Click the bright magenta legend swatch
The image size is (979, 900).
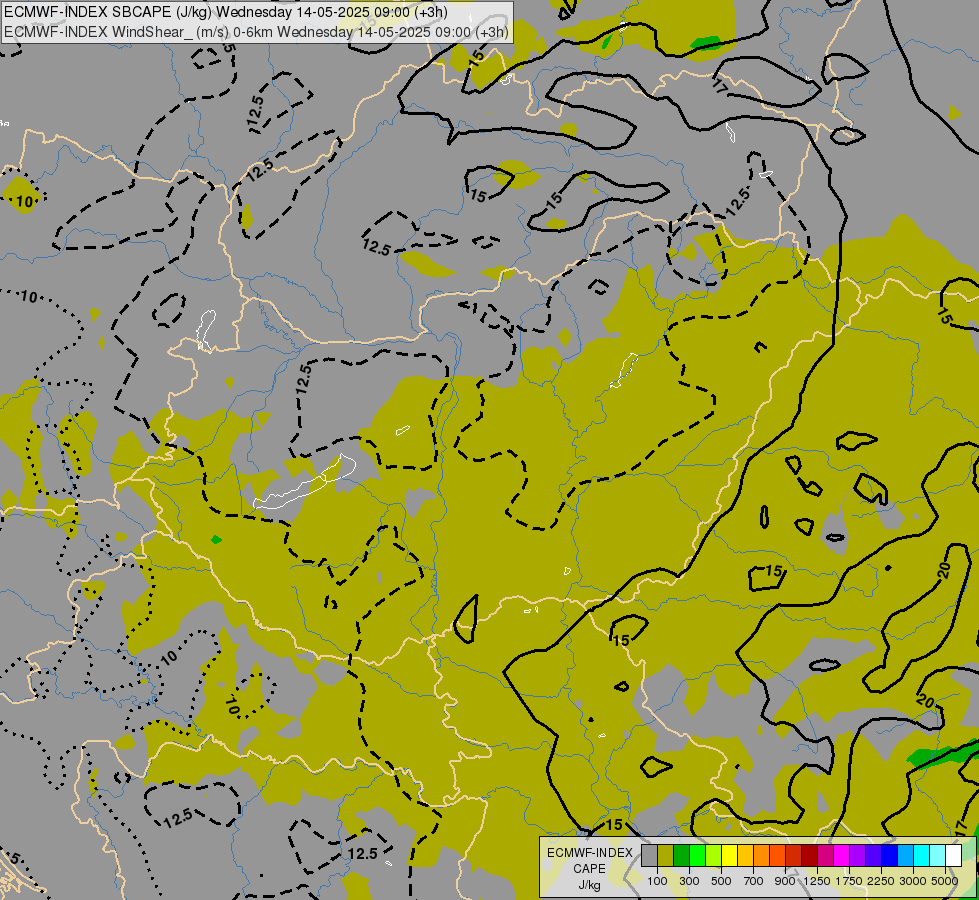[841, 856]
